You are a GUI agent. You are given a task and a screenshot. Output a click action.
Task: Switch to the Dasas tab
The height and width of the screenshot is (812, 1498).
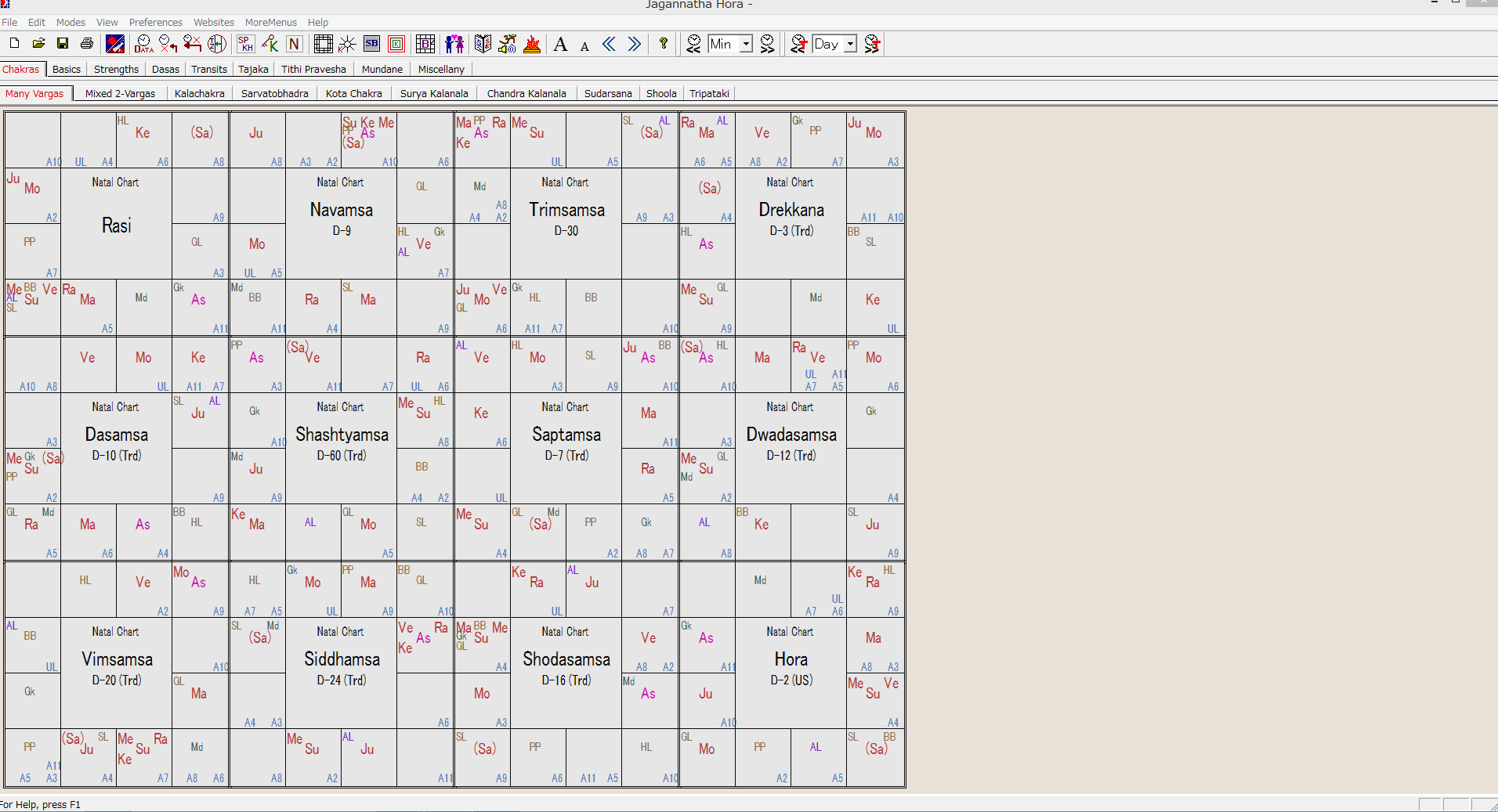click(165, 69)
